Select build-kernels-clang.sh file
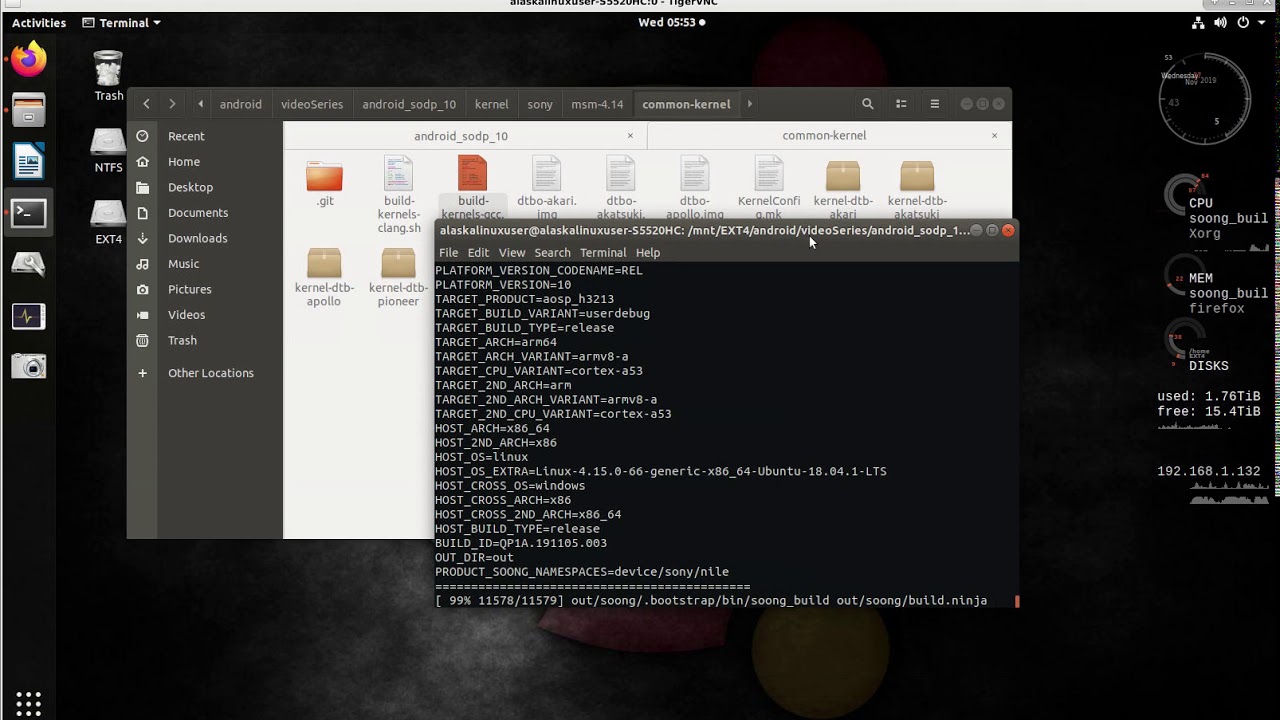This screenshot has height=720, width=1280. [398, 196]
